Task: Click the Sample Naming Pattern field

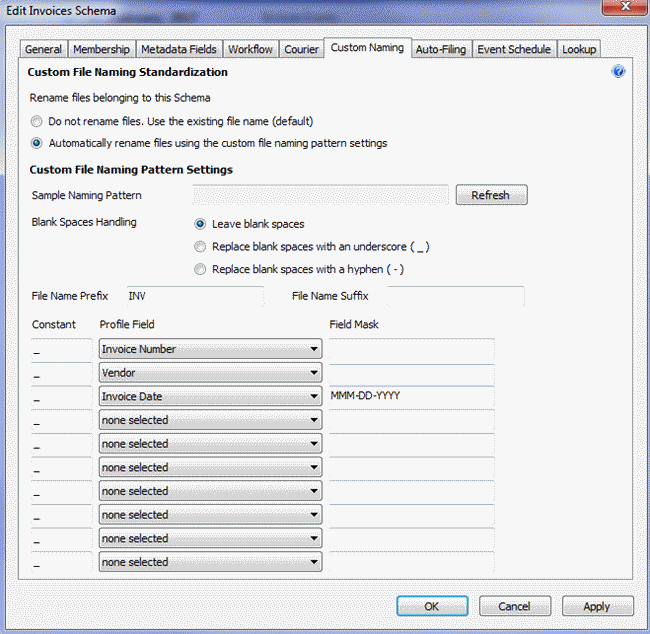Action: click(x=320, y=195)
